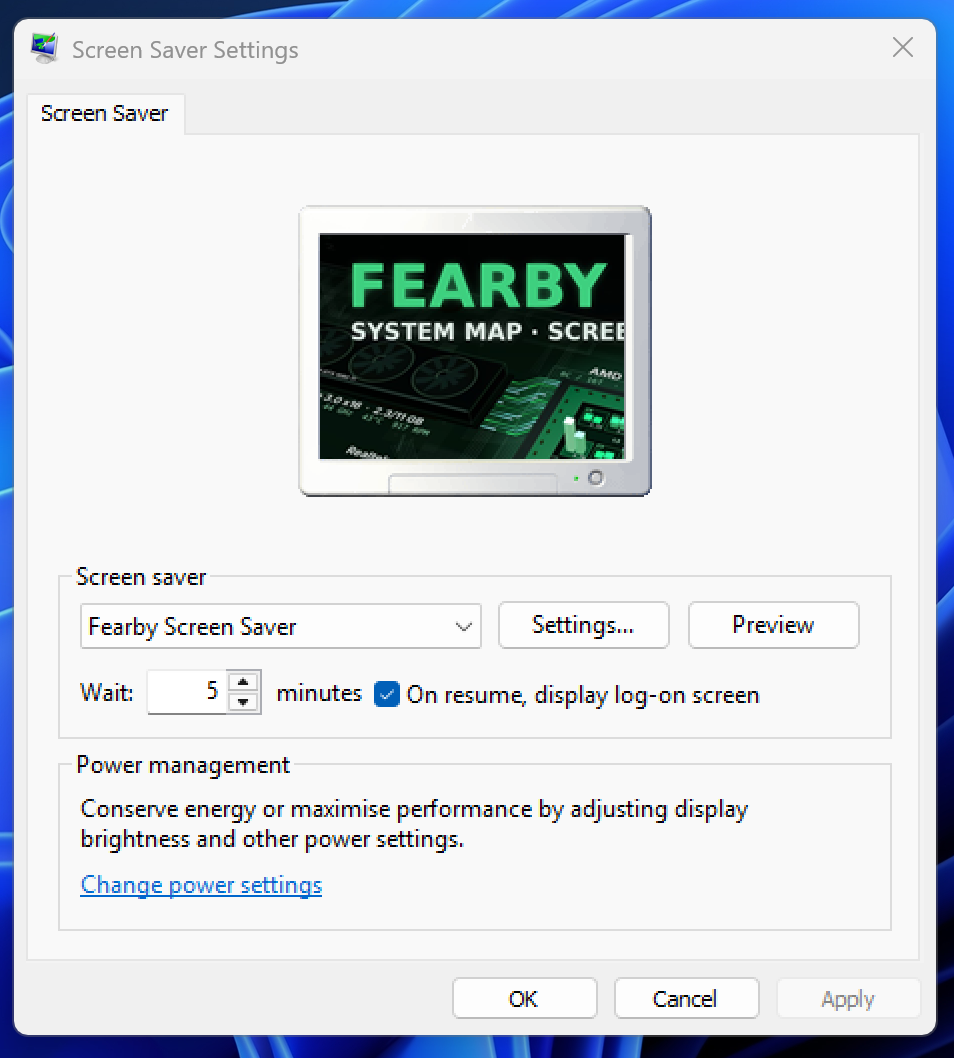This screenshot has width=954, height=1058.
Task: Toggle On resume, display log-on screen checkbox
Action: (387, 694)
